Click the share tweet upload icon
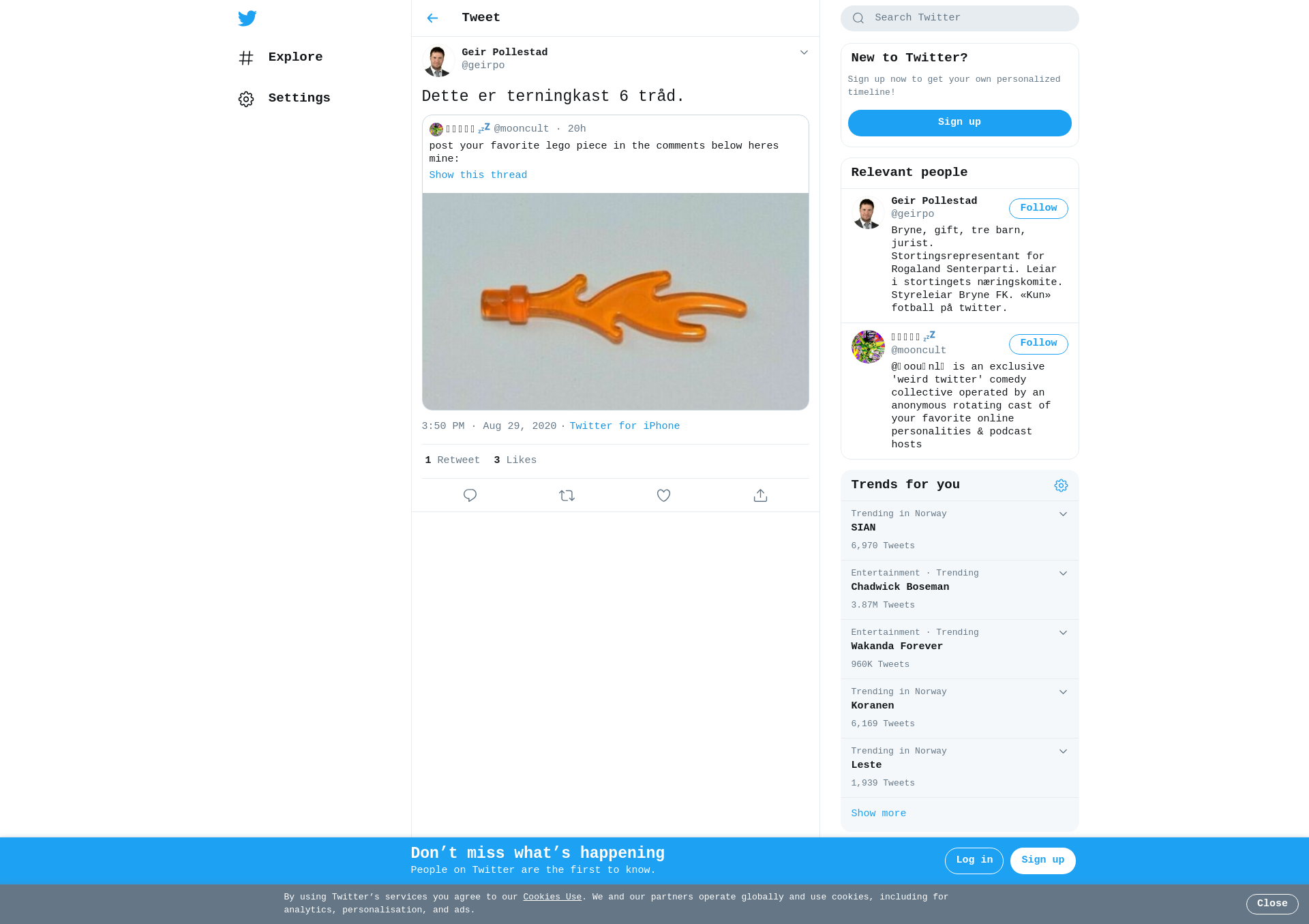The width and height of the screenshot is (1309, 924). pos(760,496)
